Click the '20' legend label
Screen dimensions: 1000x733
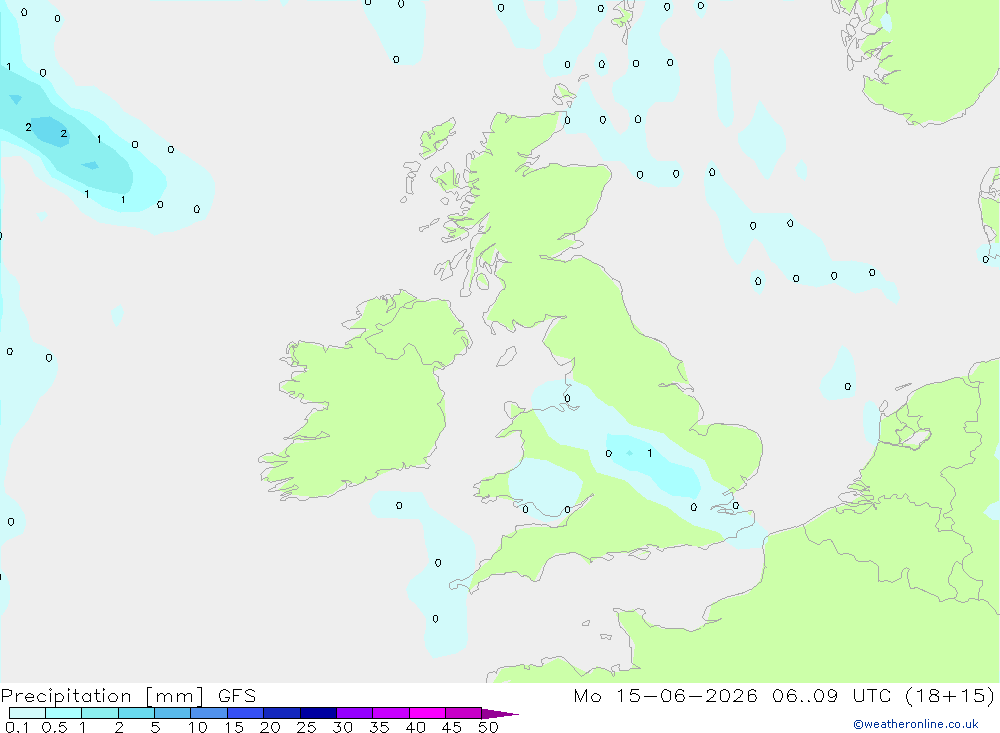(270, 727)
